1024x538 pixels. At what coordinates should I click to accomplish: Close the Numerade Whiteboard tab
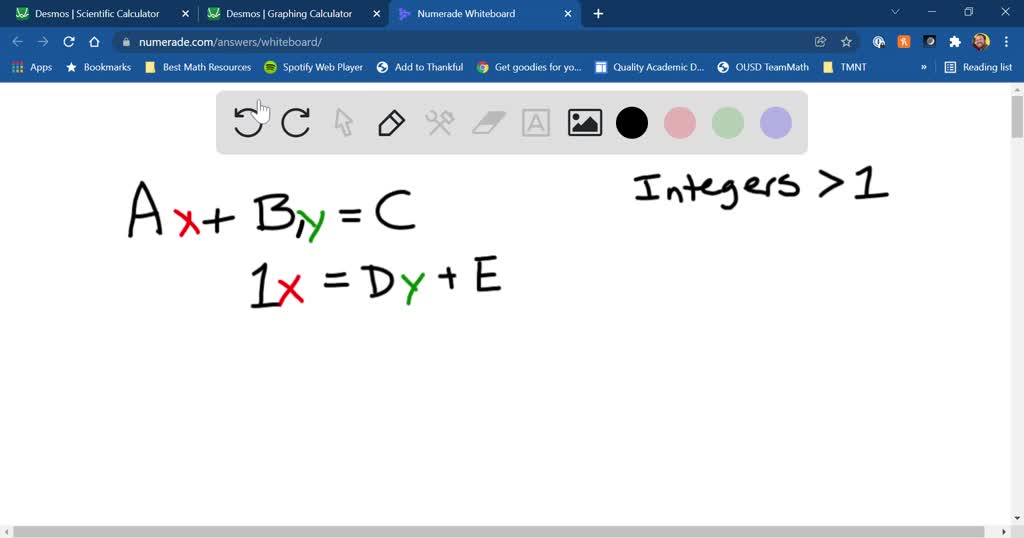tap(568, 14)
